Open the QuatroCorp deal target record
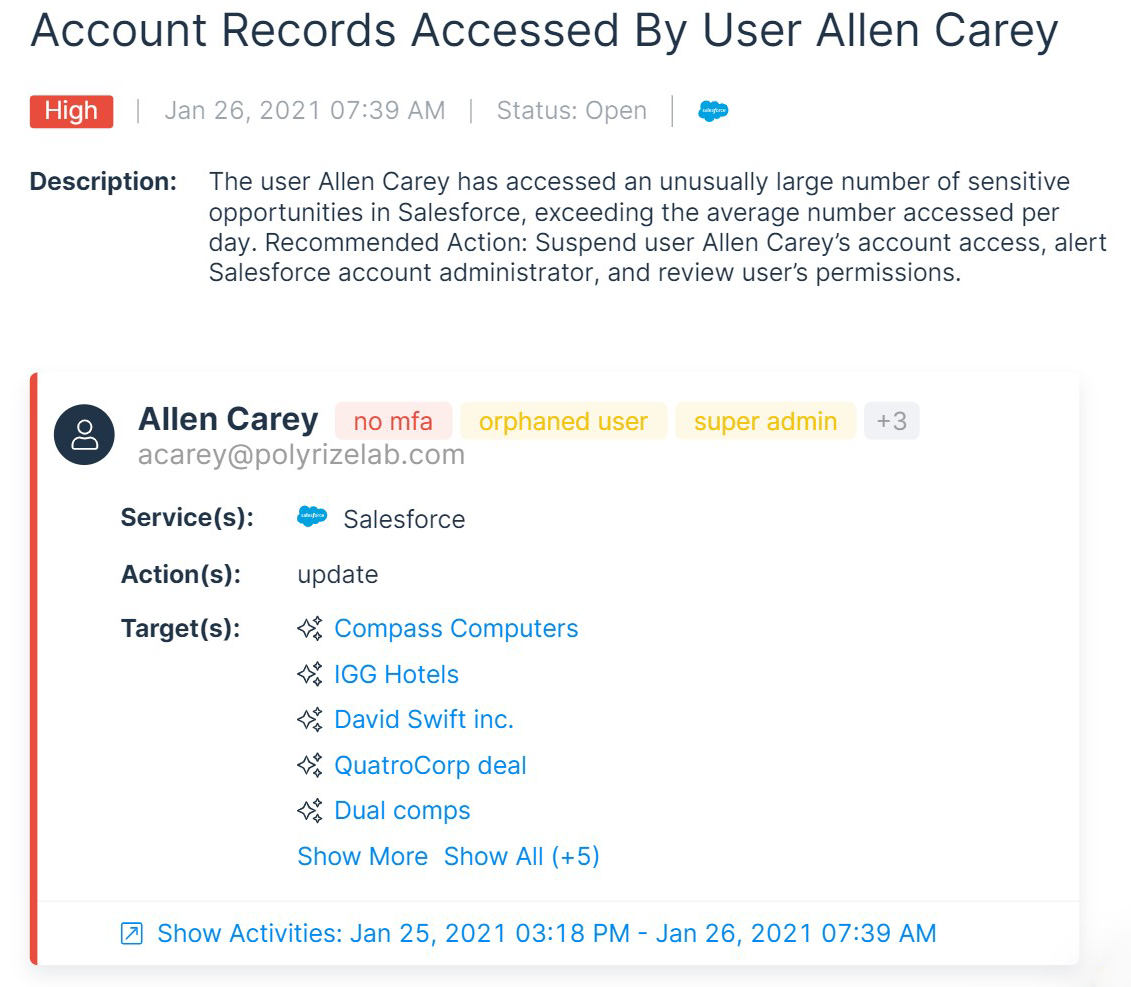 tap(428, 765)
